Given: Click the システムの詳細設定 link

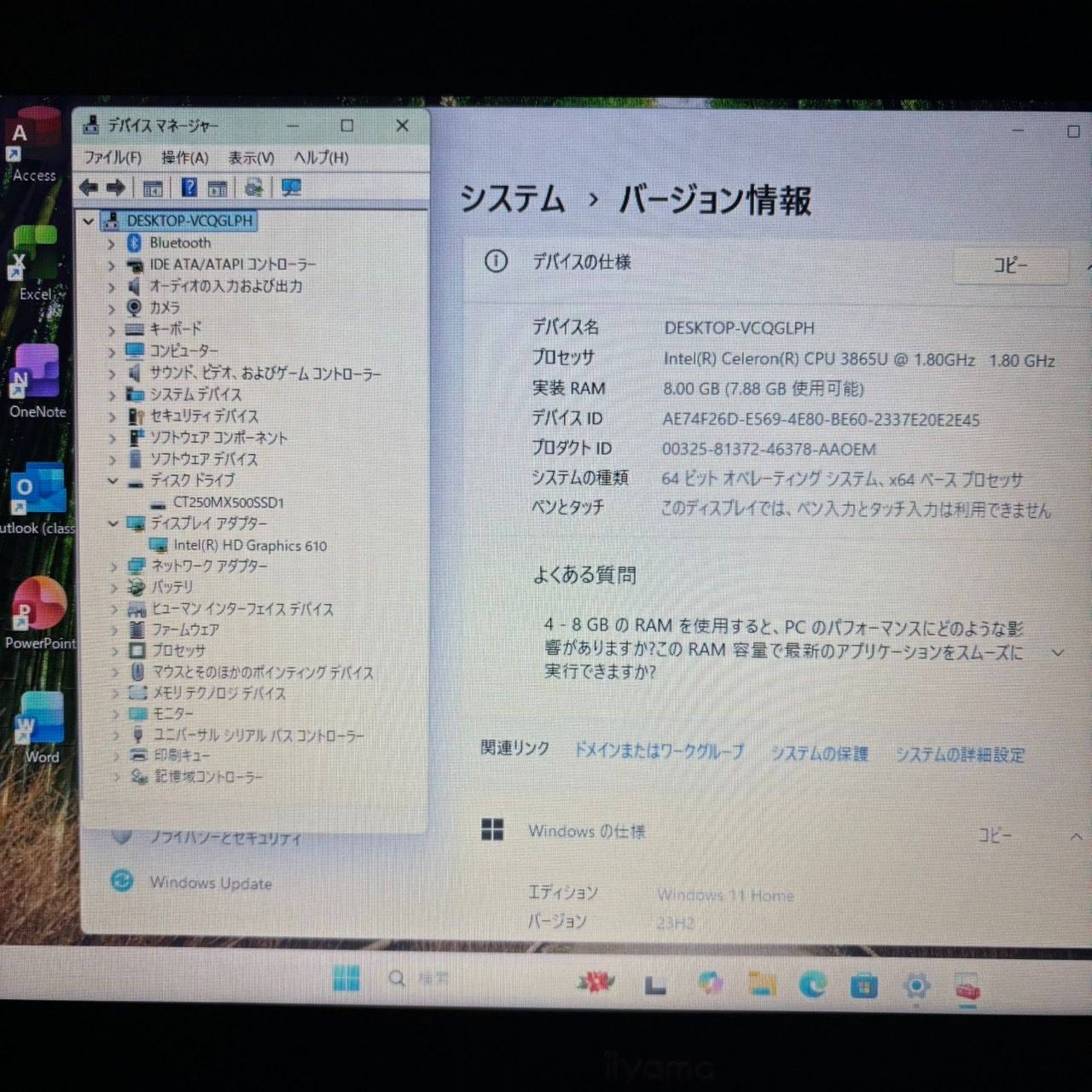Looking at the screenshot, I should click(x=959, y=755).
